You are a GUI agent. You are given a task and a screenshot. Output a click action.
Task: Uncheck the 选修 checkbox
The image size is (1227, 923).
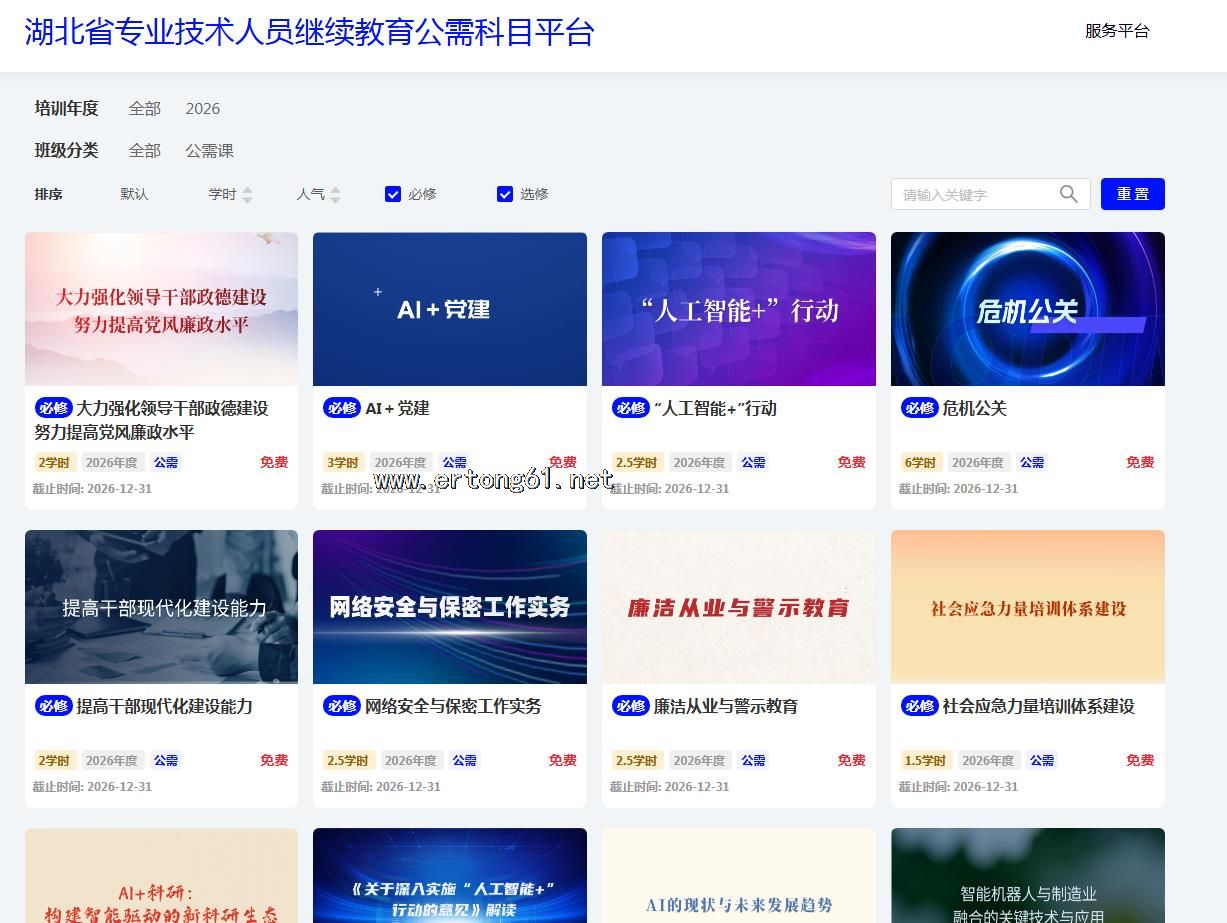pyautogui.click(x=505, y=194)
